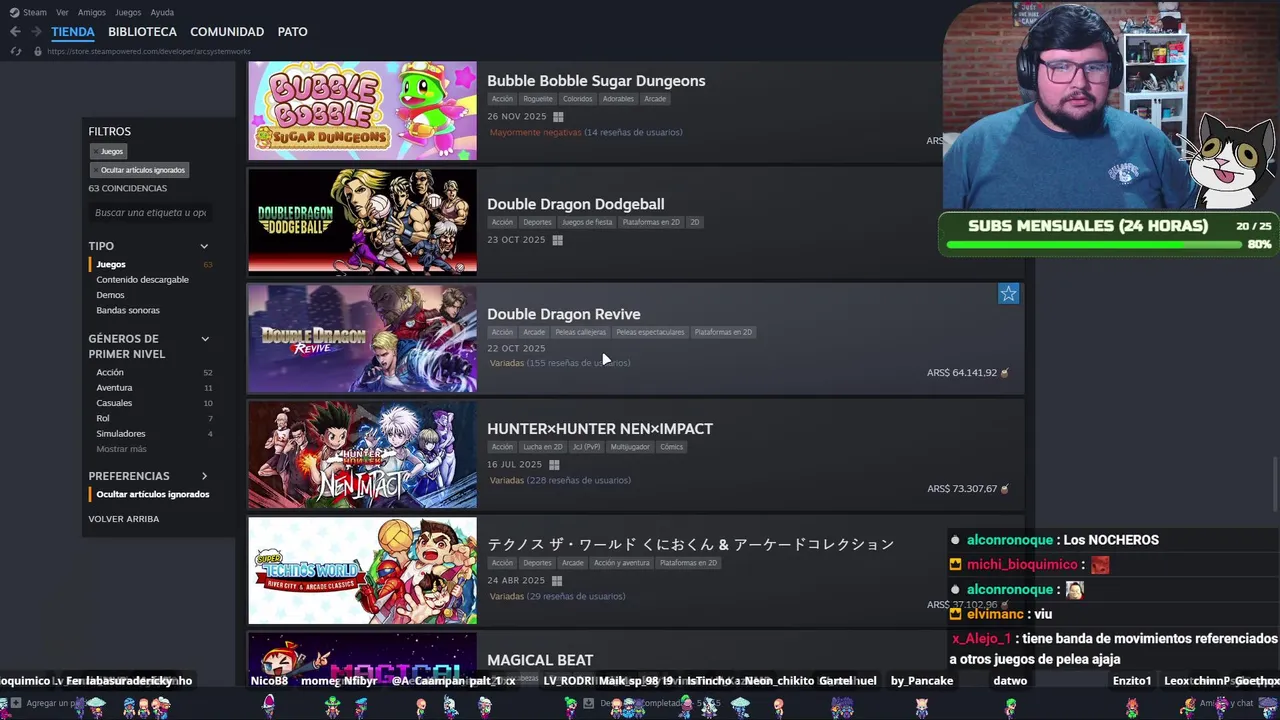Click the Windows icon beside 24 ABR 2025
The width and height of the screenshot is (1280, 720).
pos(557,581)
